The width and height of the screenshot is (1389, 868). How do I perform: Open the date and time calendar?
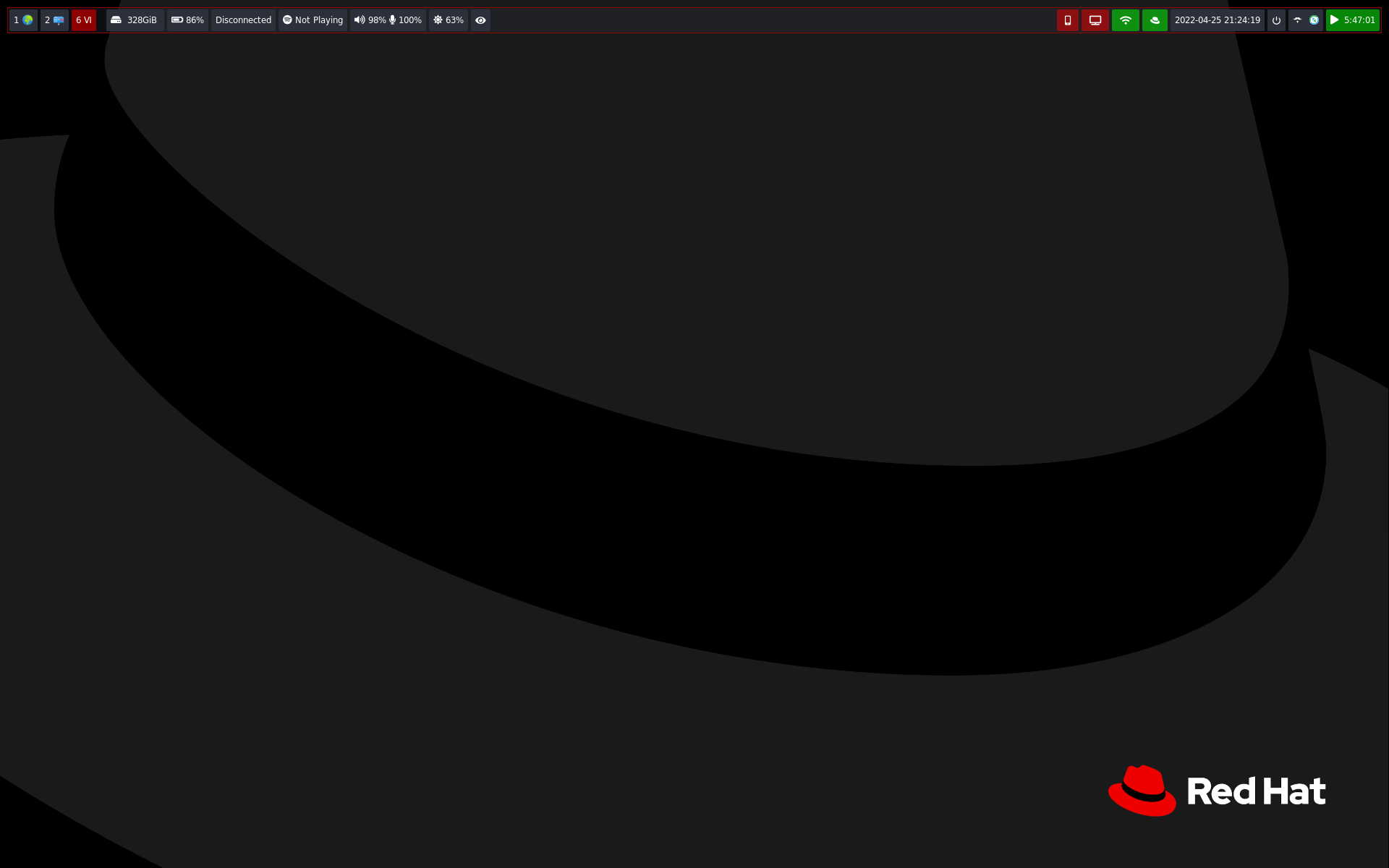(1217, 20)
